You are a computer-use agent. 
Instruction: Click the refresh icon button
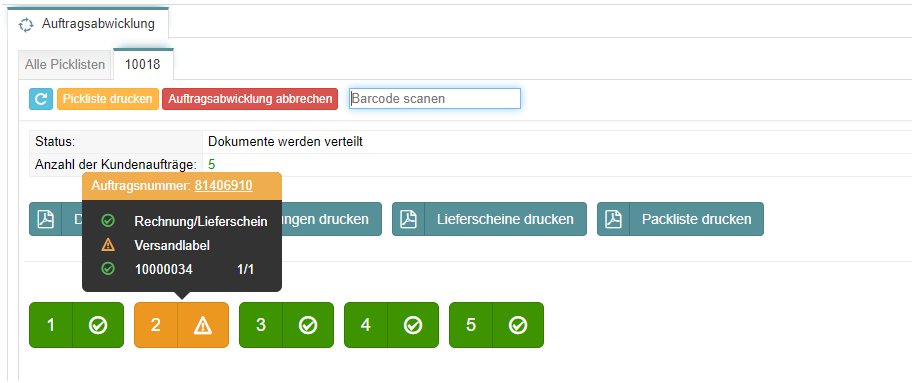[41, 99]
